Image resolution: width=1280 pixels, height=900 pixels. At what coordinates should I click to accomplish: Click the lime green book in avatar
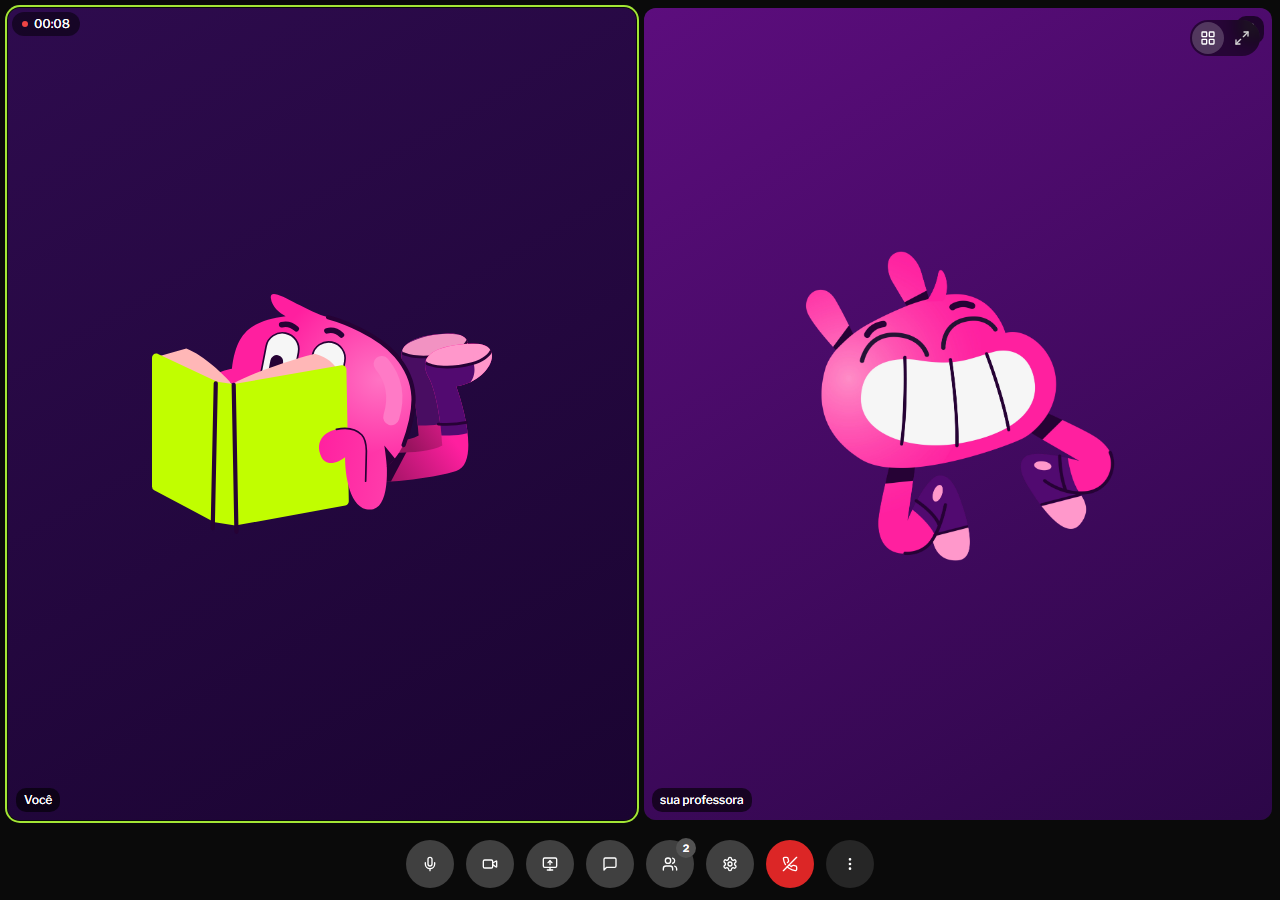(249, 438)
